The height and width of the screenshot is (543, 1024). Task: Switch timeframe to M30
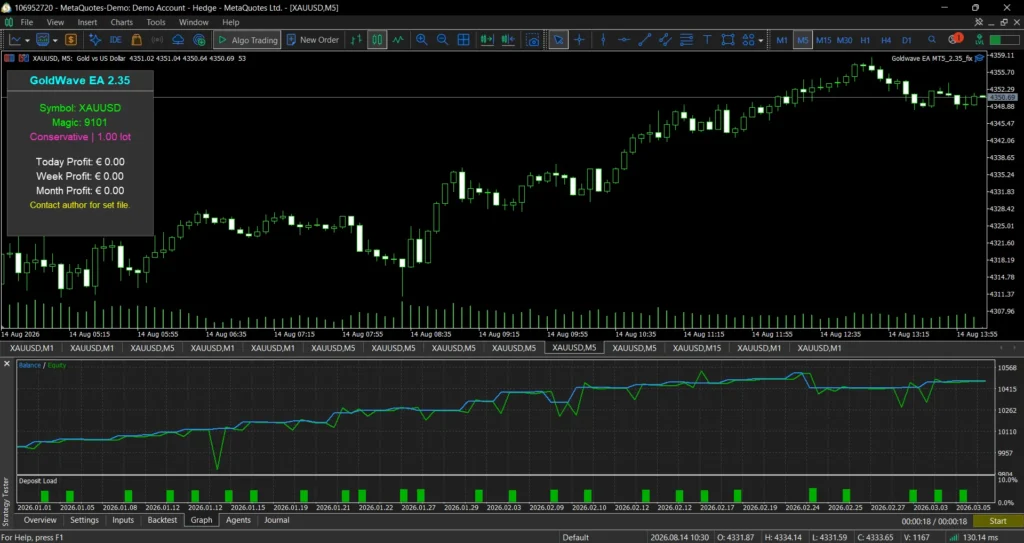(844, 40)
